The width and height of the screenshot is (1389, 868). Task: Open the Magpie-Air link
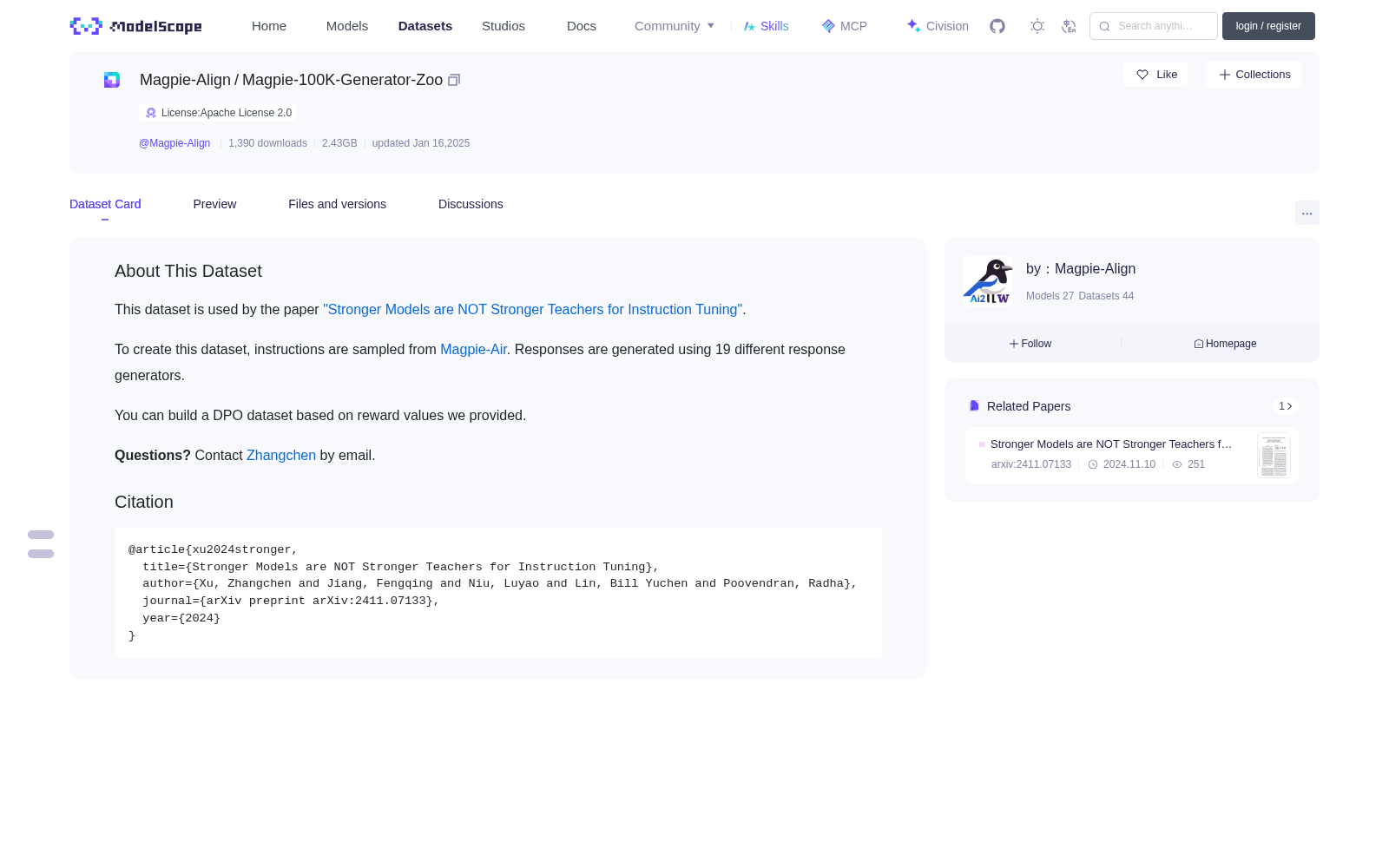[473, 350]
